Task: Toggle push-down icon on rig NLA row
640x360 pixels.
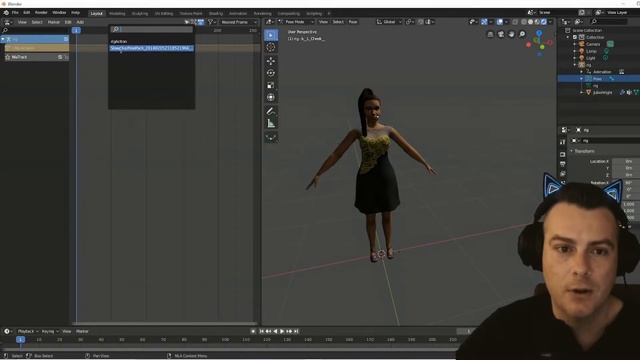Action: coord(66,39)
